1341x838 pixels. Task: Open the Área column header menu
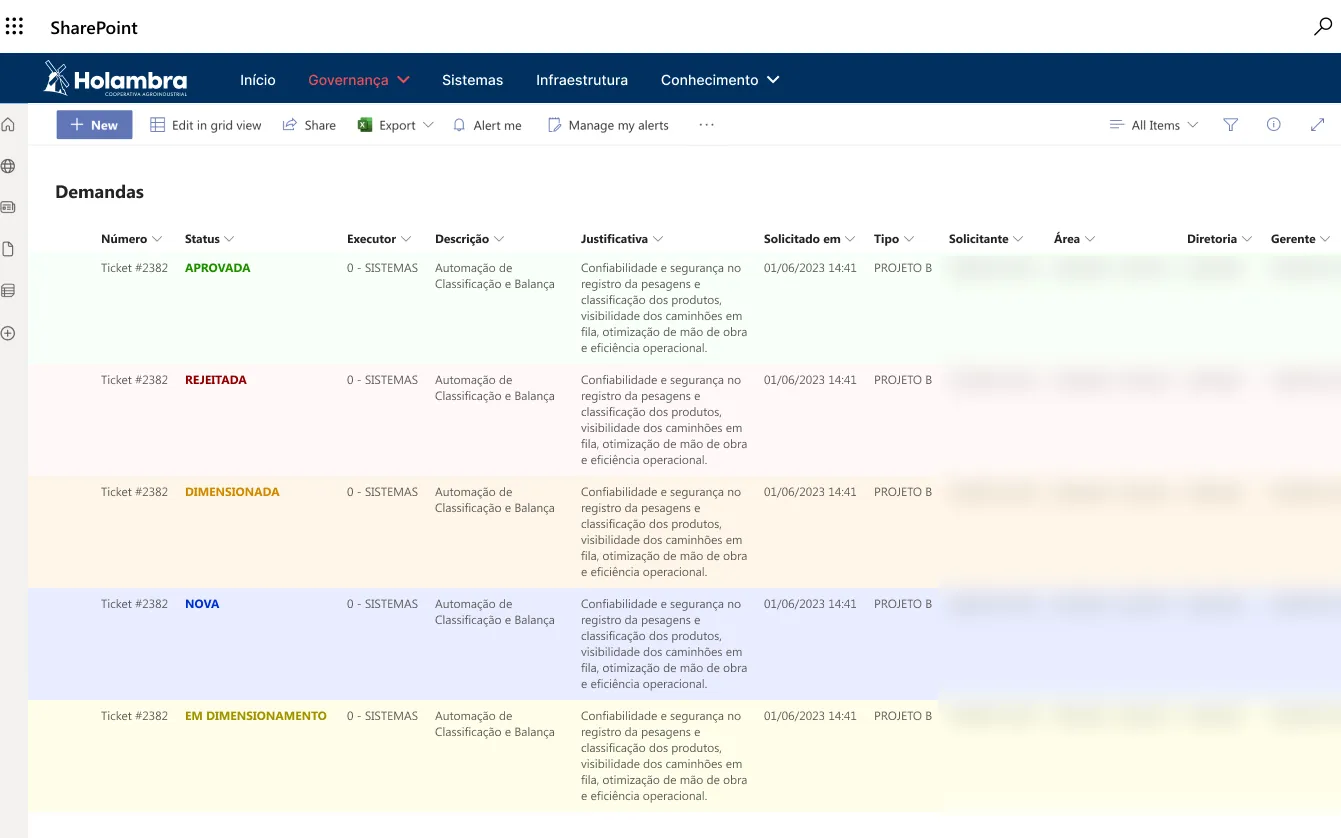coord(1075,239)
